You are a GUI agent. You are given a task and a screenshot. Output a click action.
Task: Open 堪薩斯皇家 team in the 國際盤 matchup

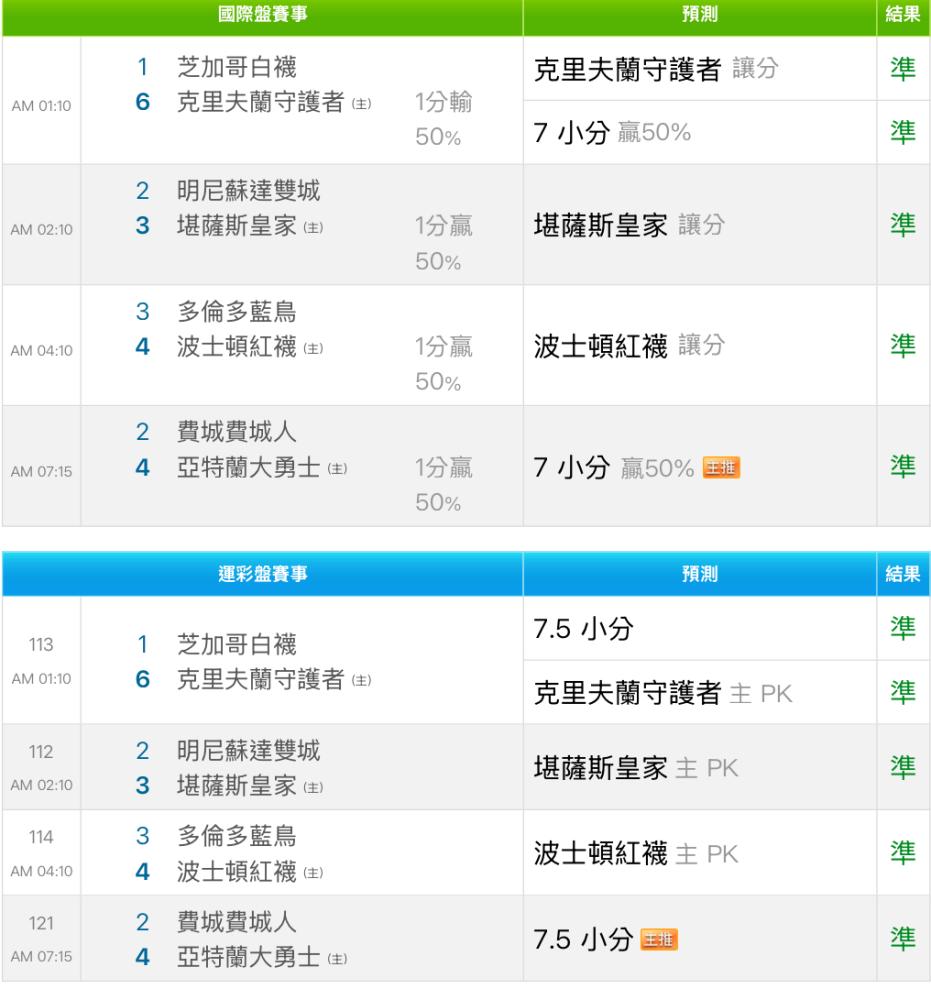click(237, 226)
